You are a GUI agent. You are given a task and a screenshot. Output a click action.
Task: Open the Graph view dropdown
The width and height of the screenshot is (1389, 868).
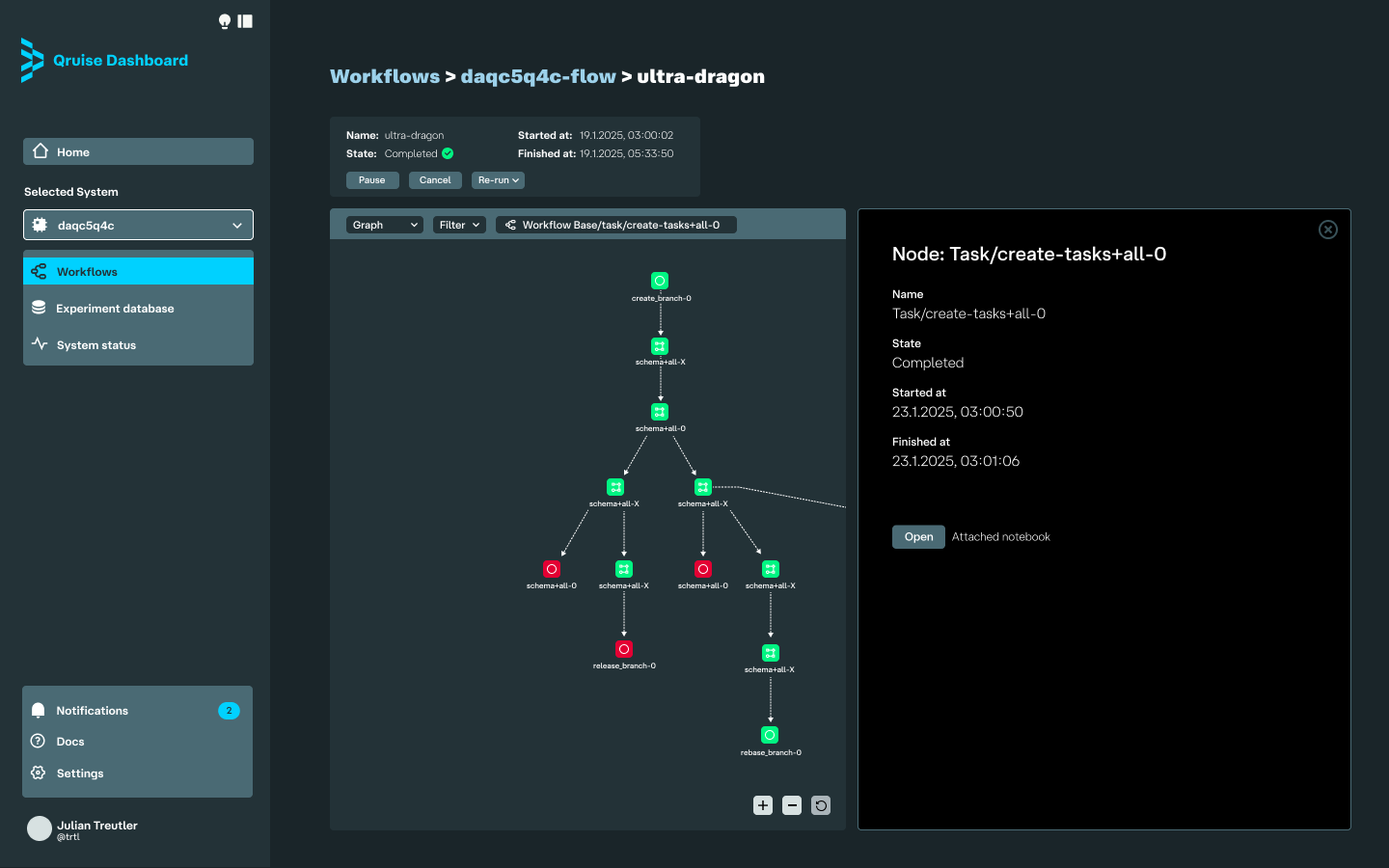[x=385, y=225]
